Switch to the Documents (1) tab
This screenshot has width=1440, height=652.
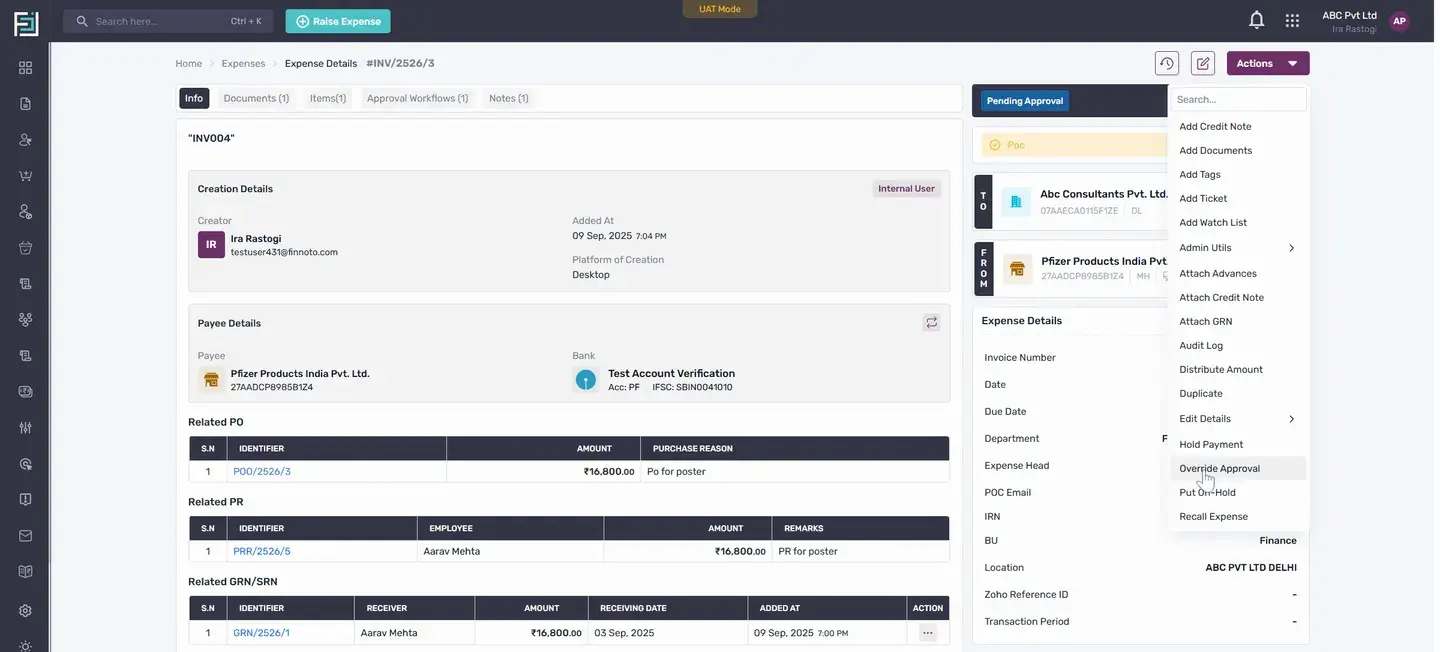(256, 98)
